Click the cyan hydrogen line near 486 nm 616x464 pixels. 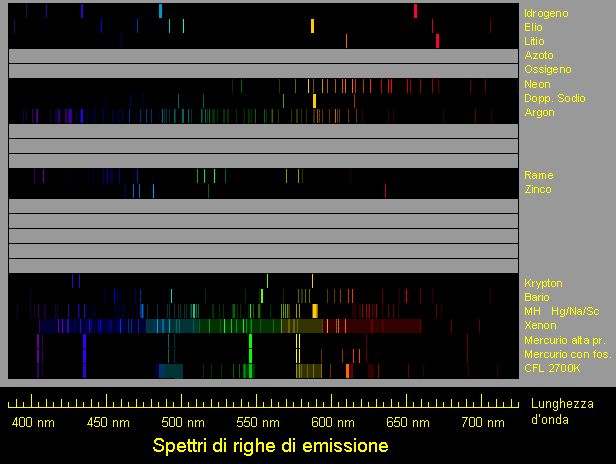tap(160, 11)
